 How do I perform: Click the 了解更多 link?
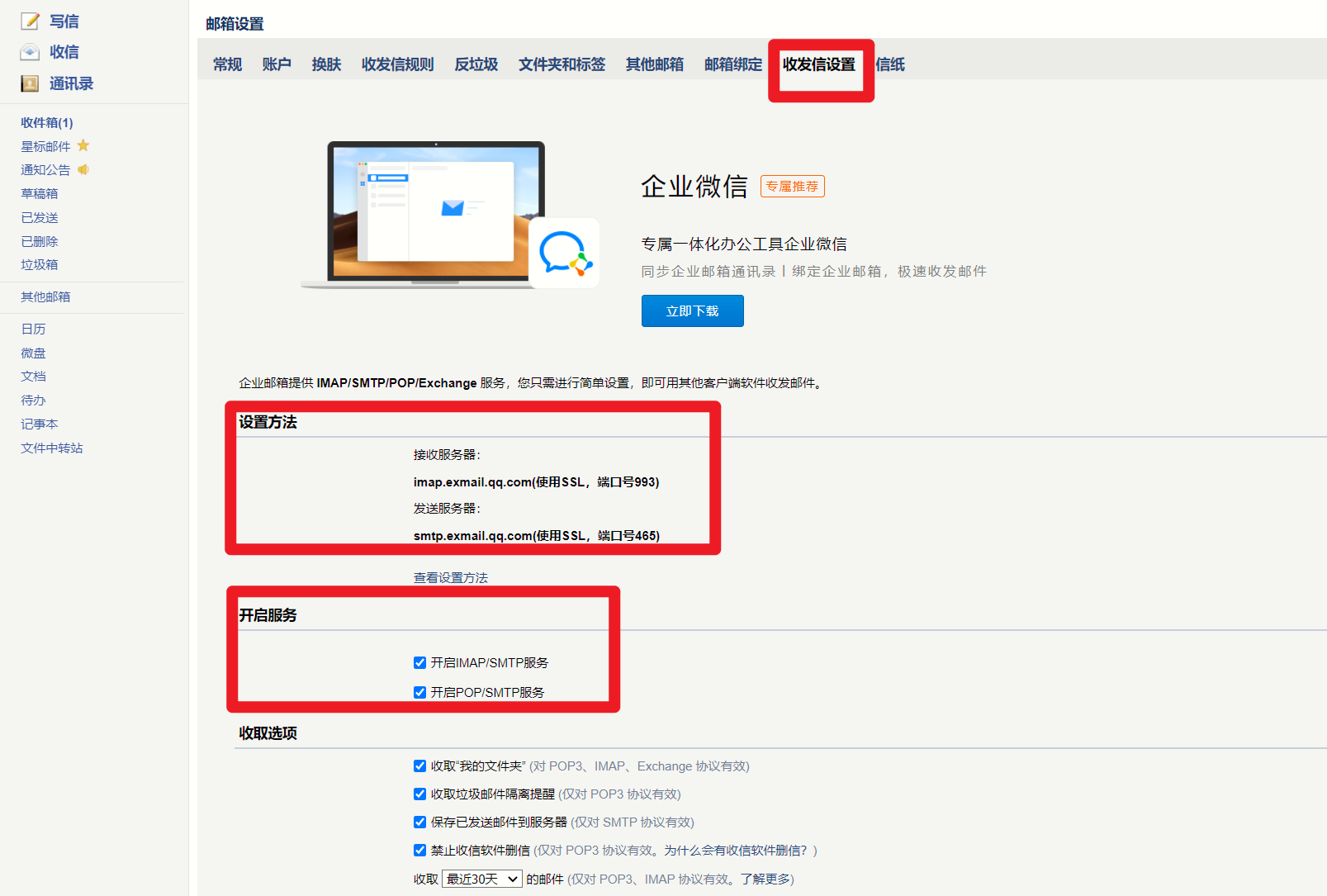point(764,879)
